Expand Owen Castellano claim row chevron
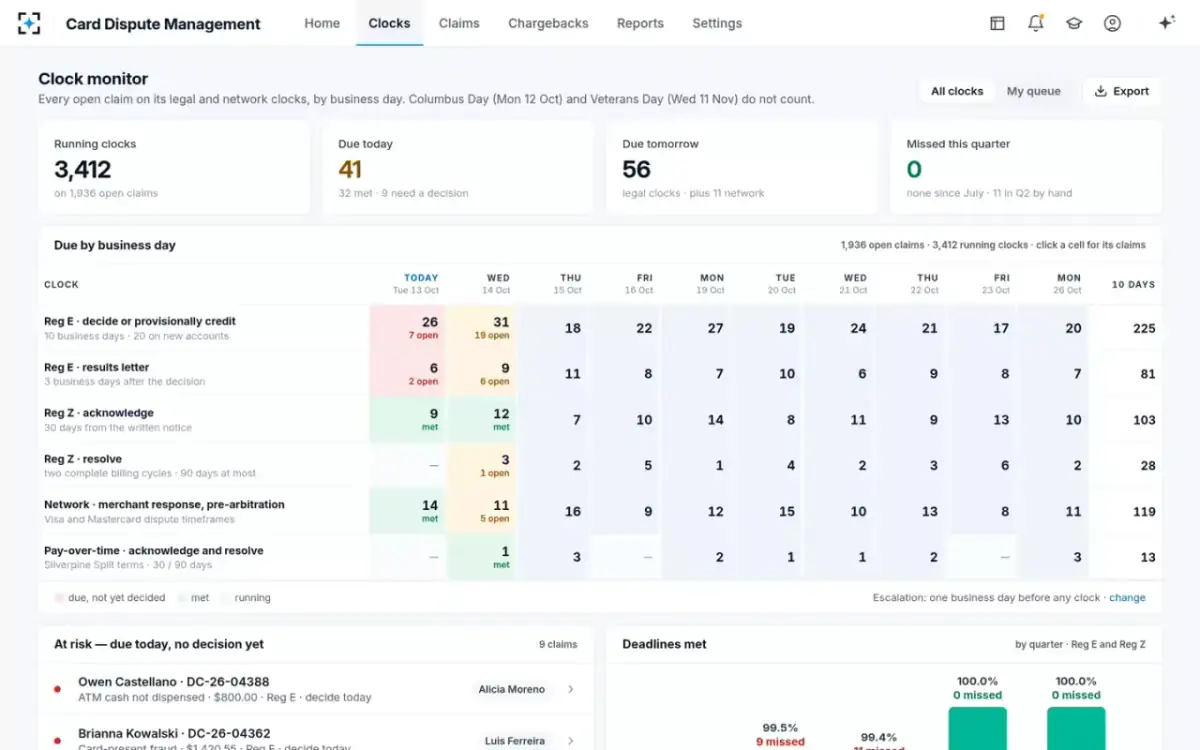Screen dimensions: 1200x750 (x=571, y=689)
